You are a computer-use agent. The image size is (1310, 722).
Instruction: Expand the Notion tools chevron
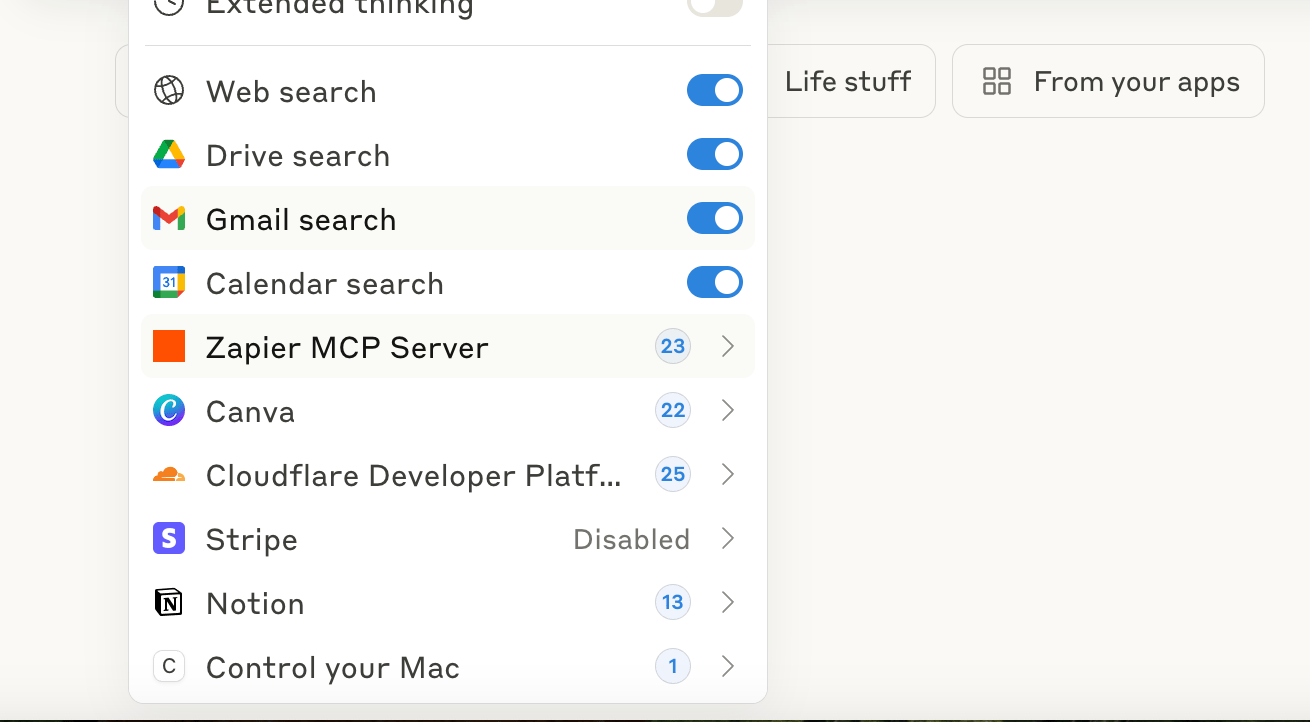[728, 602]
